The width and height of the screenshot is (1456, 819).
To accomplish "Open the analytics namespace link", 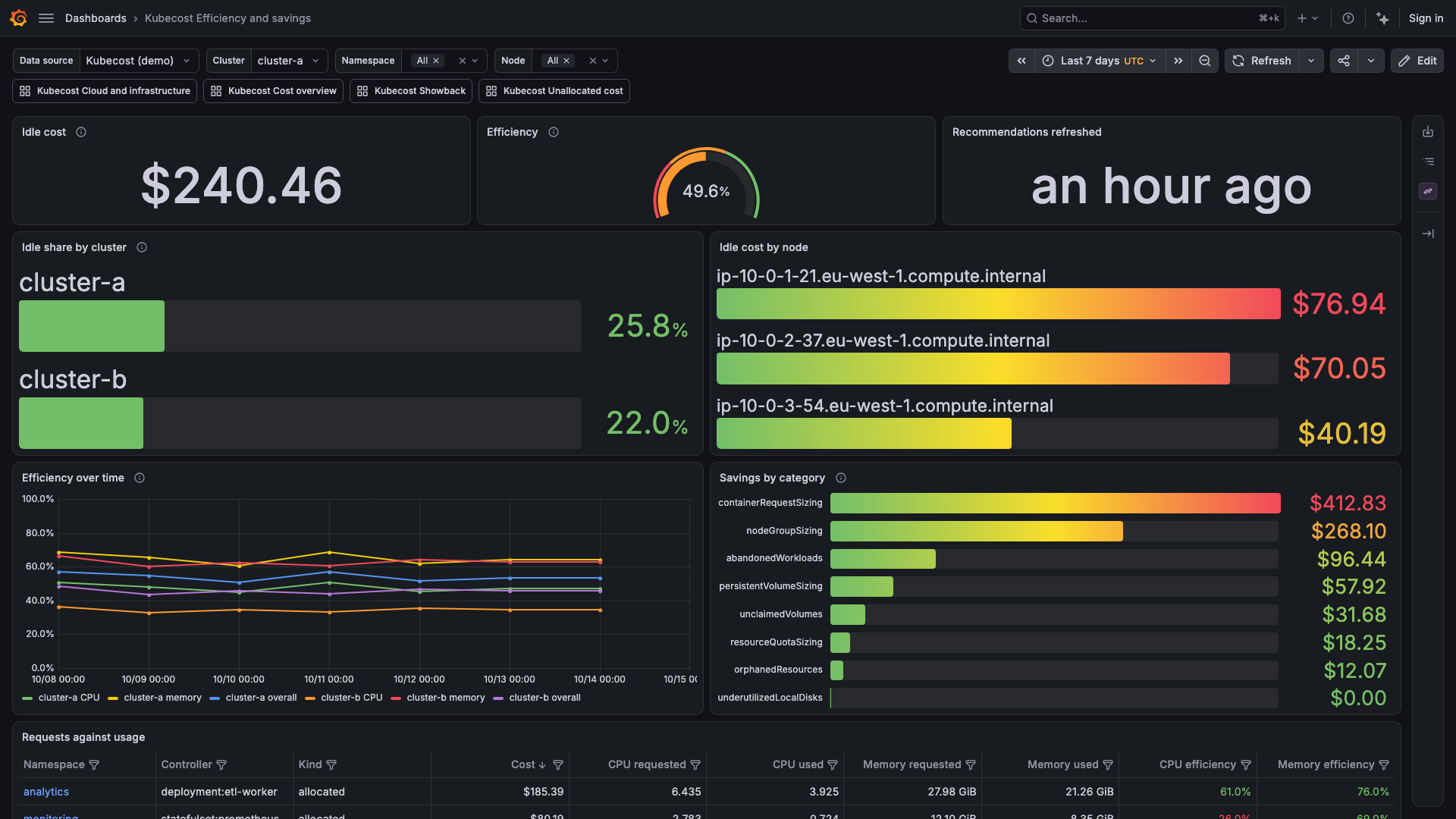I will point(46,792).
